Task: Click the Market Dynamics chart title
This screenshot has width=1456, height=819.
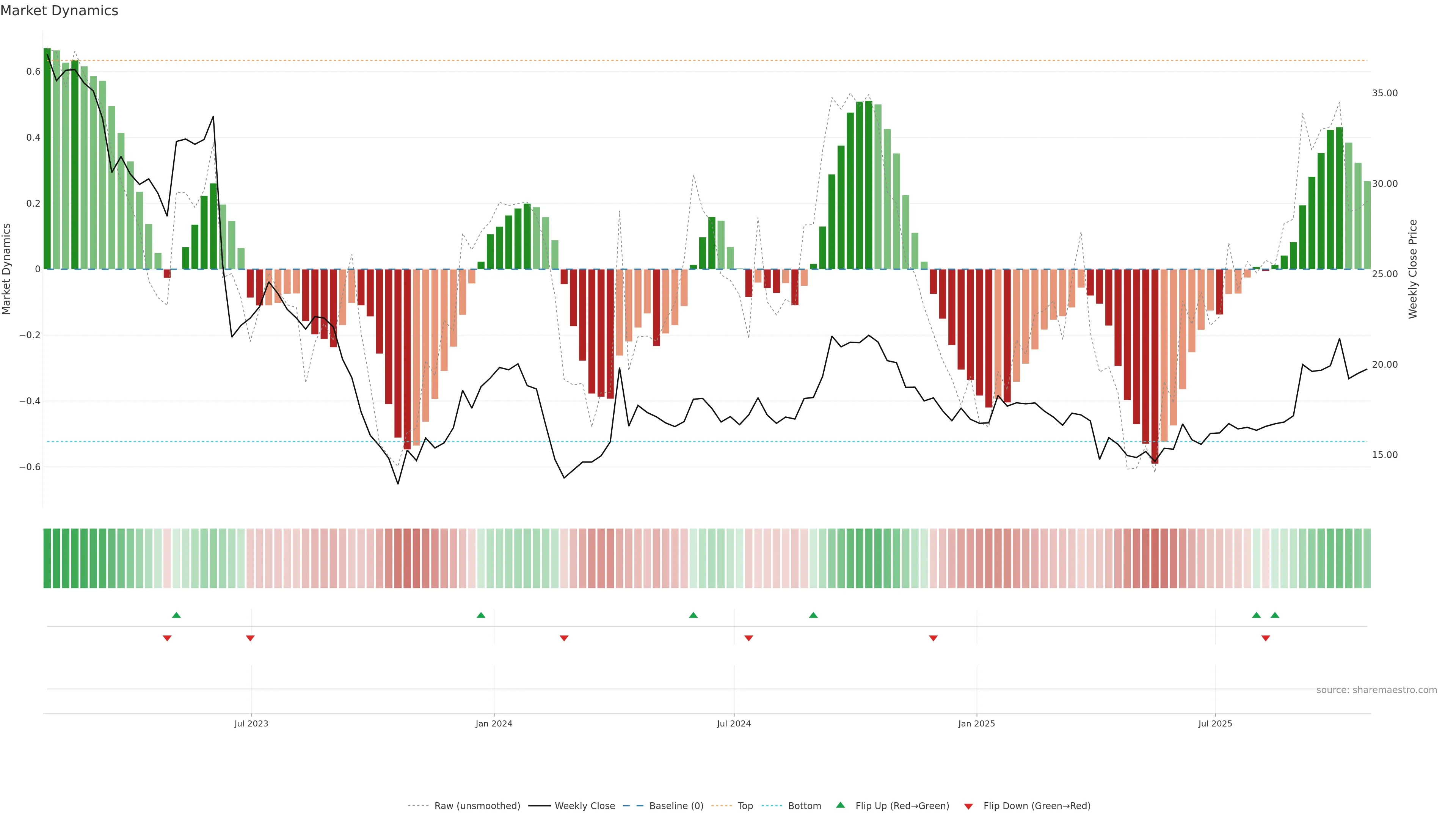Action: (60, 11)
